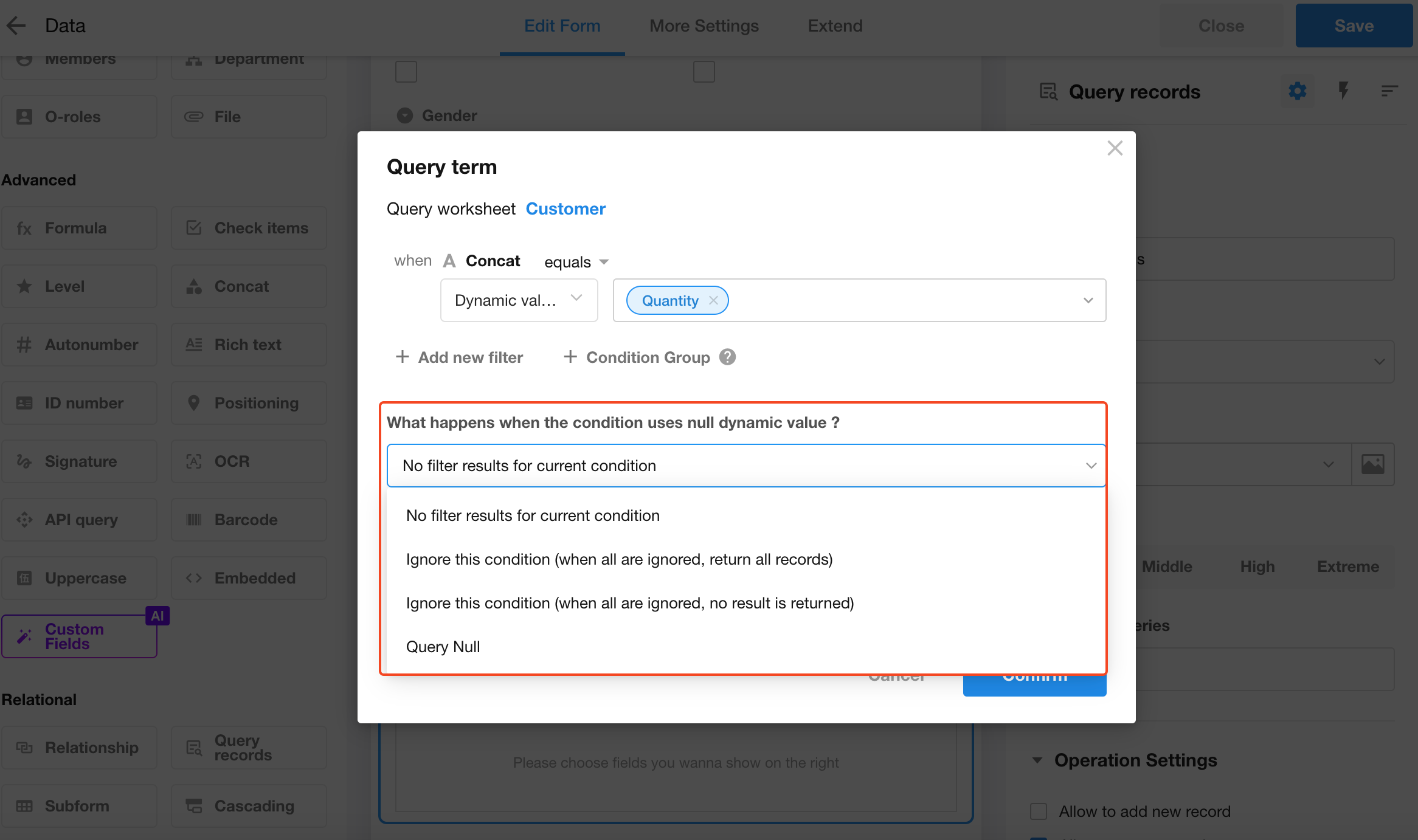Click the Condition Group help button

point(727,357)
